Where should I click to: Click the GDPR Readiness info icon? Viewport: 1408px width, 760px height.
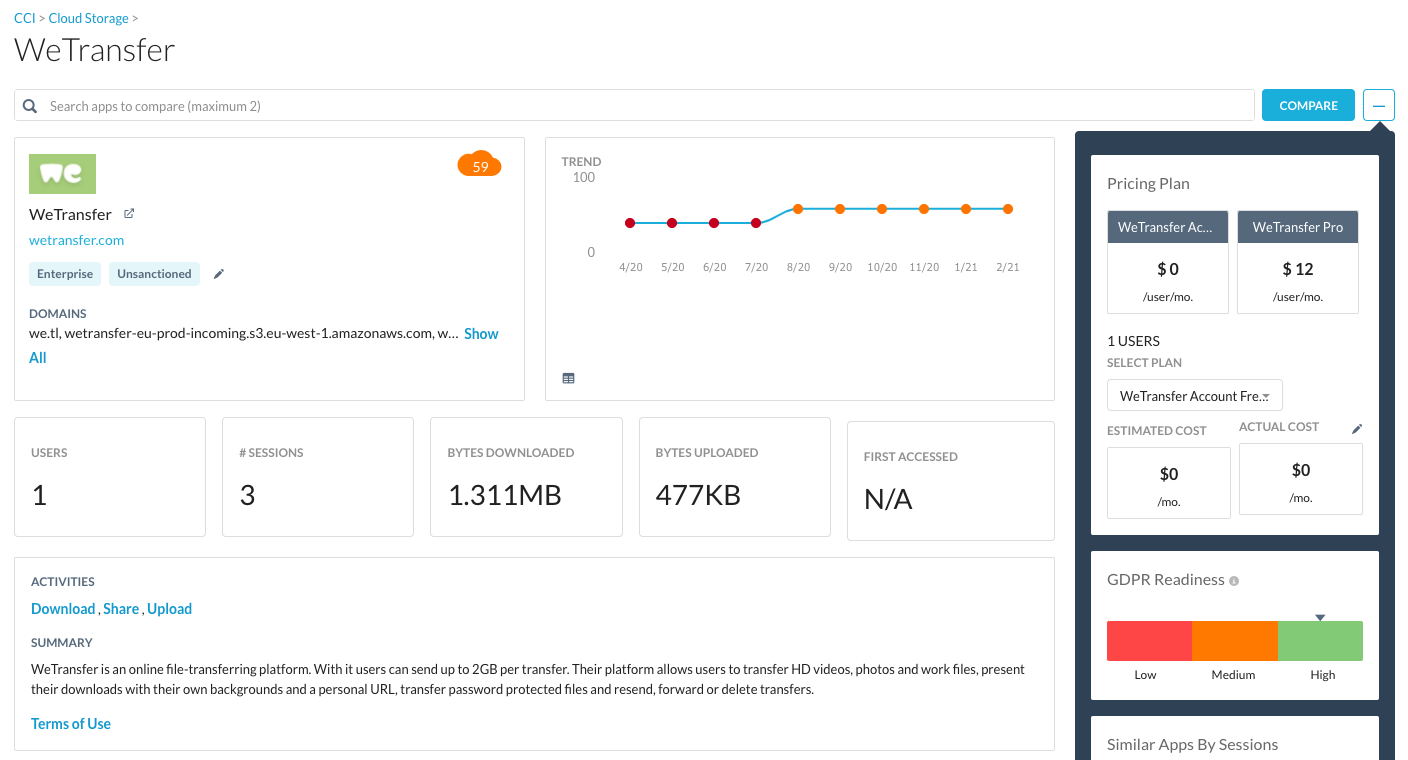coord(1234,581)
